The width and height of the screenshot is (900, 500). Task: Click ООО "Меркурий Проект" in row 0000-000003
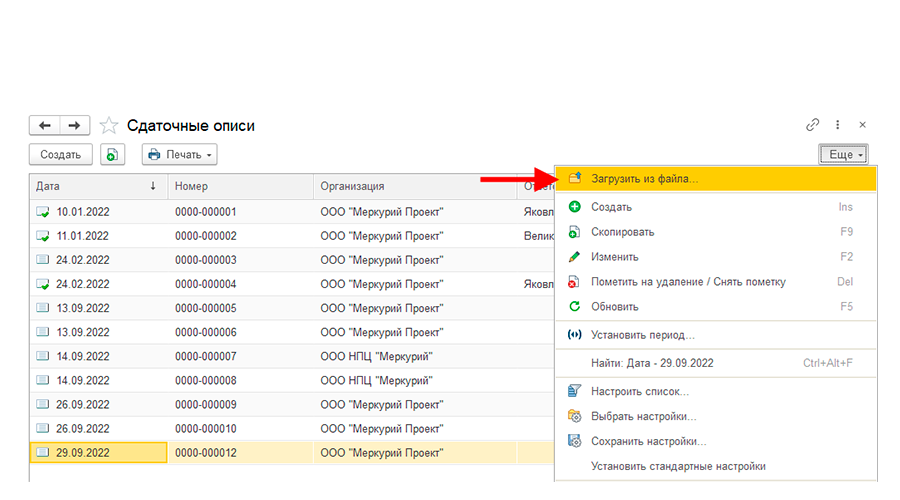(415, 260)
